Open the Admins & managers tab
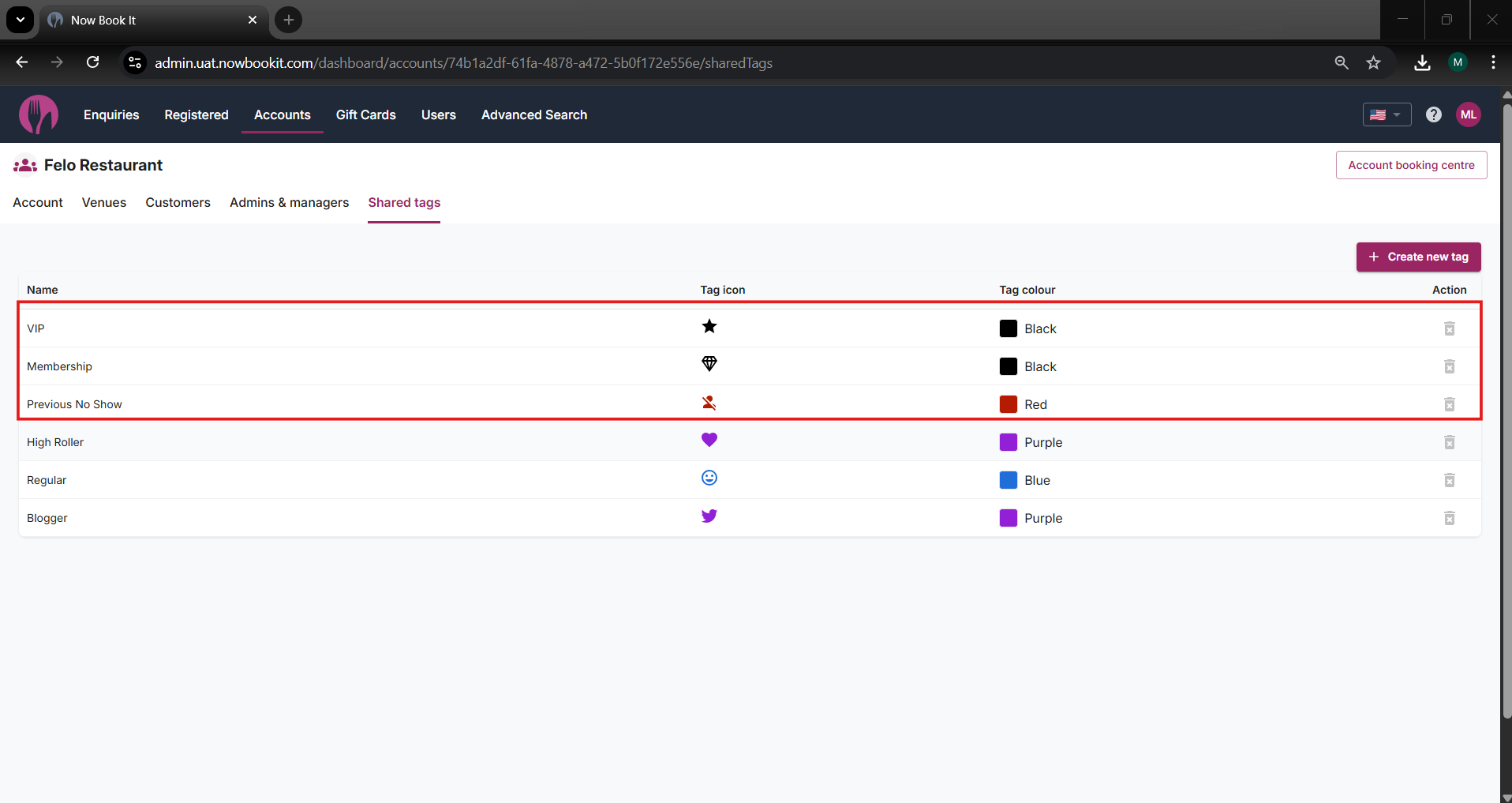Screen dimensions: 1512x803 [x=289, y=202]
